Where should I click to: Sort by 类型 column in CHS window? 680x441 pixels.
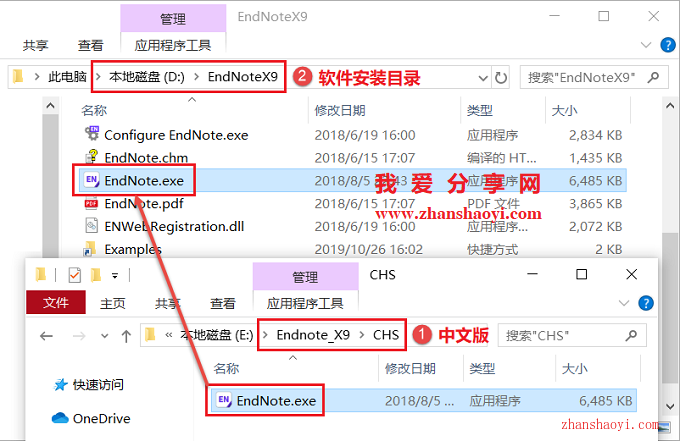coord(482,369)
